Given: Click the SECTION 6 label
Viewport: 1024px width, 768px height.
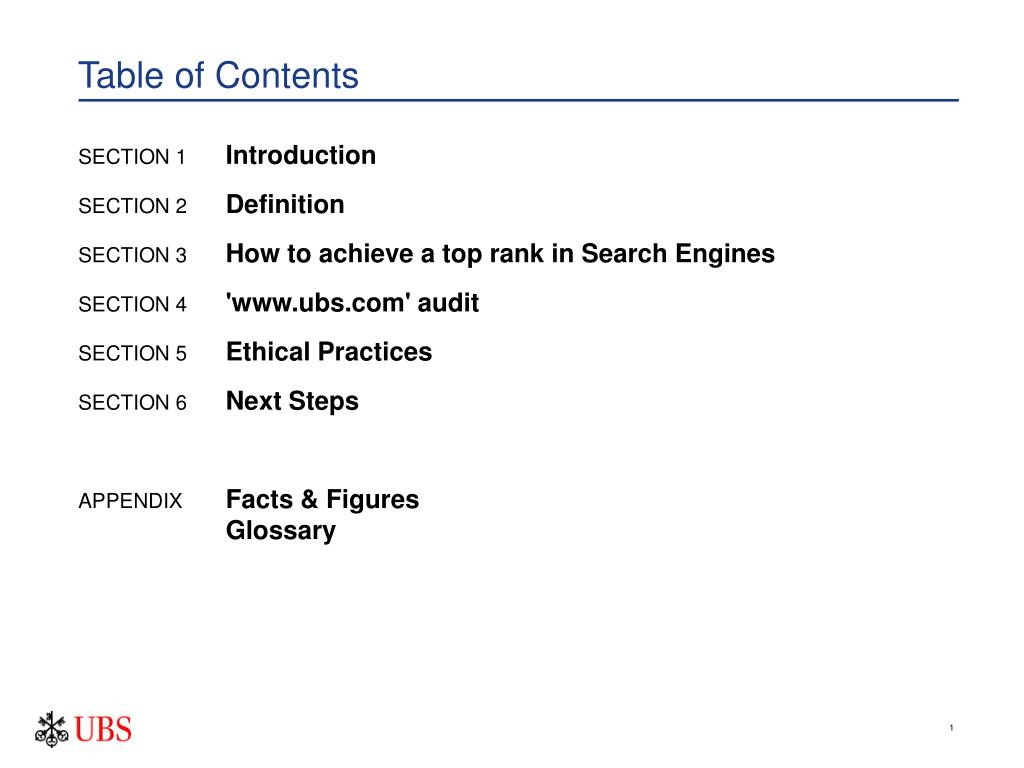Looking at the screenshot, I should [x=133, y=403].
